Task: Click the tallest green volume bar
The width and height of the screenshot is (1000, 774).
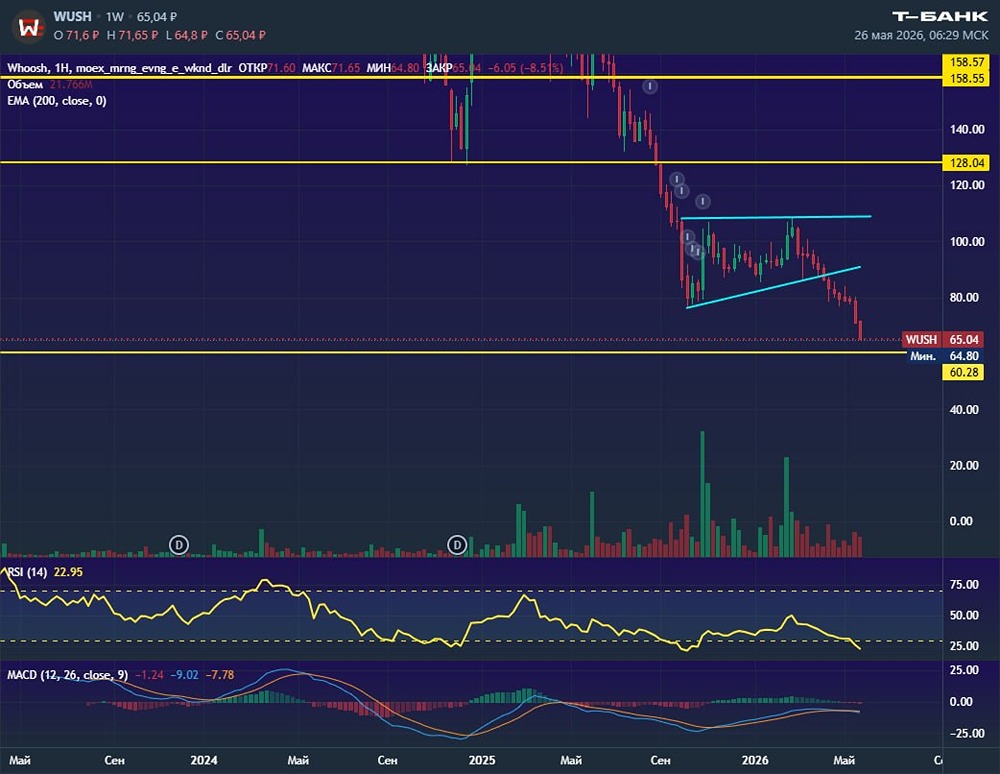Action: coord(703,494)
